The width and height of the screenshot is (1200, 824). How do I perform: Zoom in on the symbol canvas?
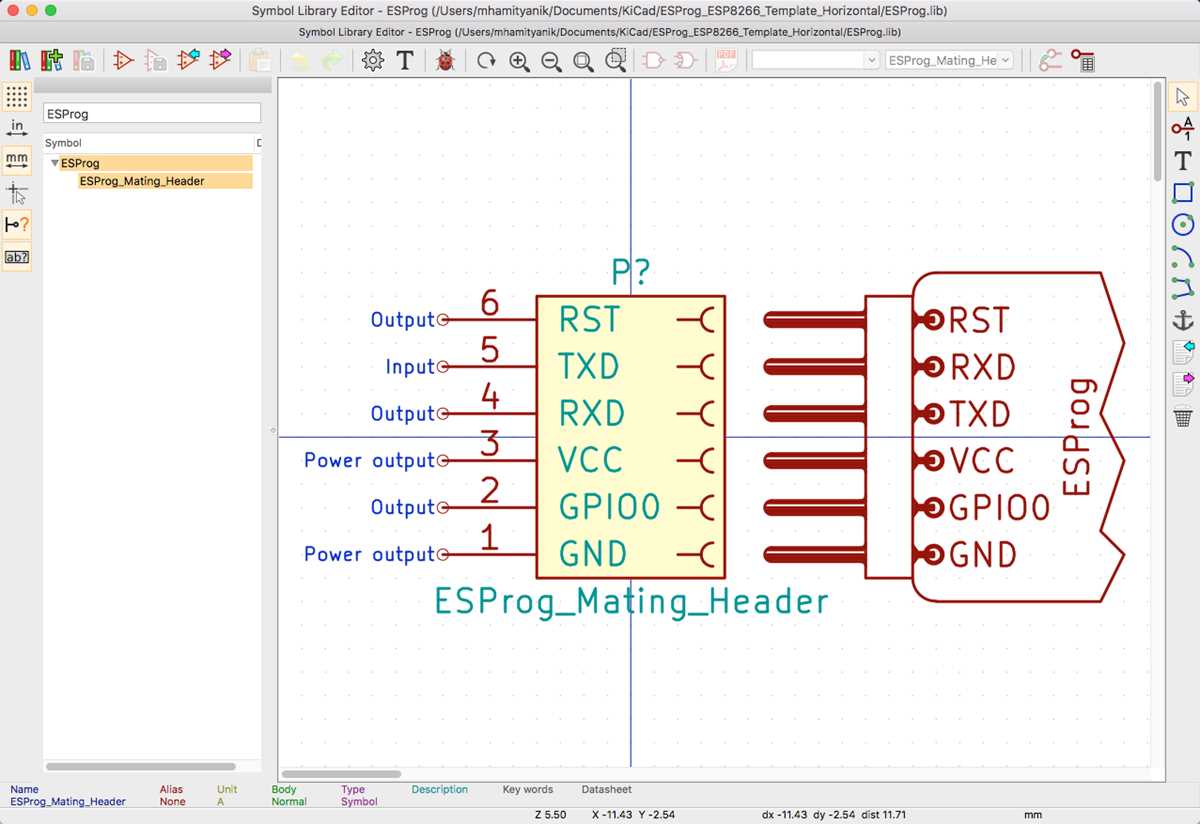pyautogui.click(x=519, y=60)
